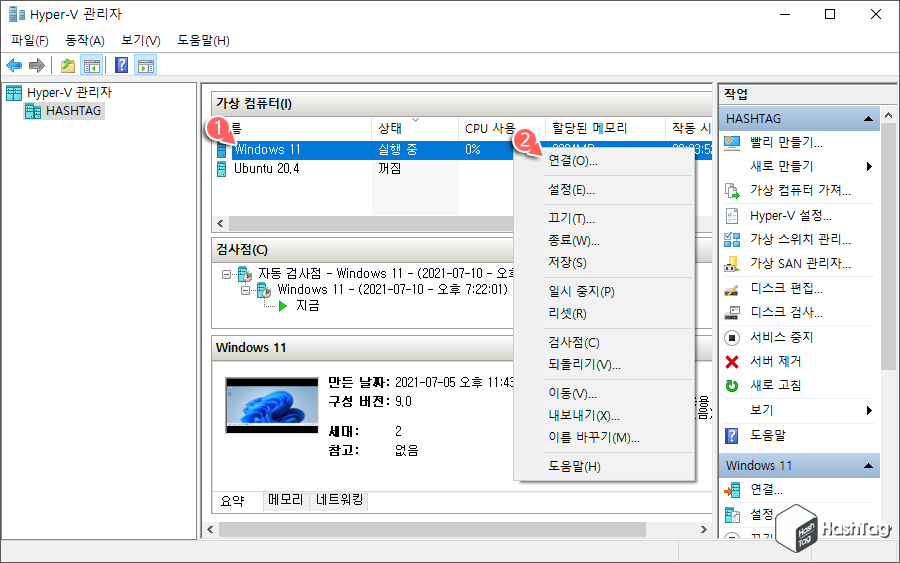
Task: Click right arrow of bottom horizontal scrollbar
Action: click(704, 529)
